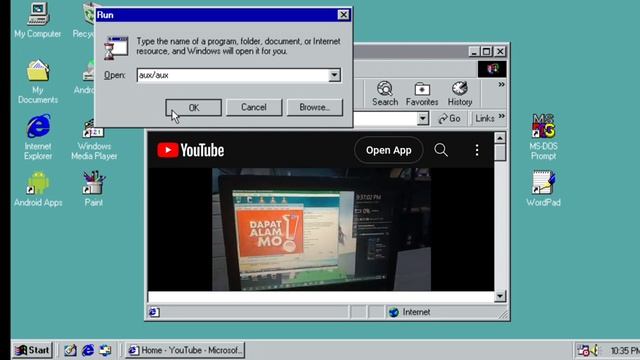Click Cancel in the Run dialog
Screen dimensions: 640x360
point(254,107)
